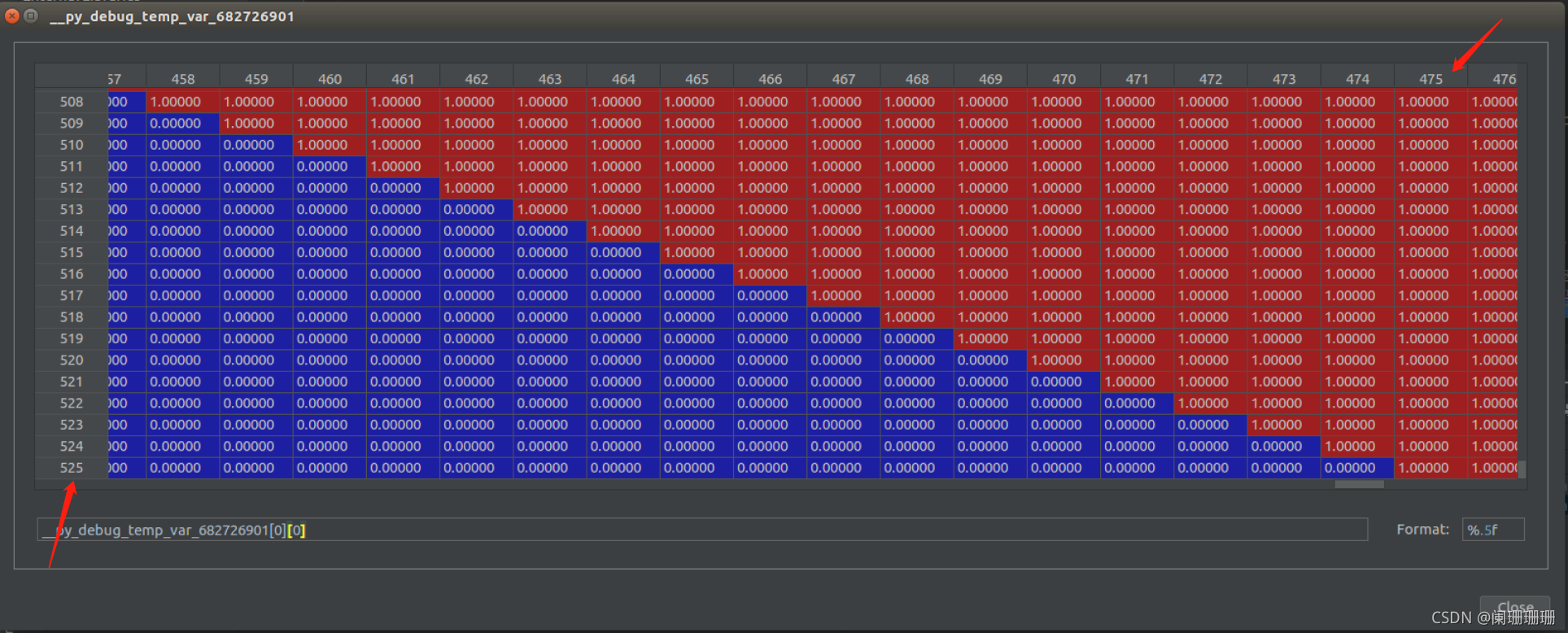Select row header 525
This screenshot has height=633, width=1568.
pyautogui.click(x=72, y=468)
